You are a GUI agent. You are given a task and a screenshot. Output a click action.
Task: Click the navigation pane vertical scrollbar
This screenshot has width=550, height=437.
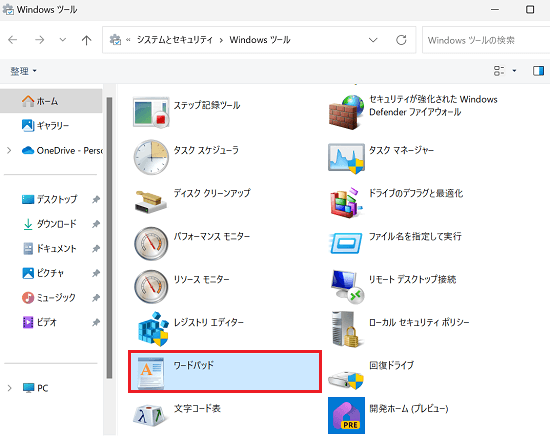109,238
